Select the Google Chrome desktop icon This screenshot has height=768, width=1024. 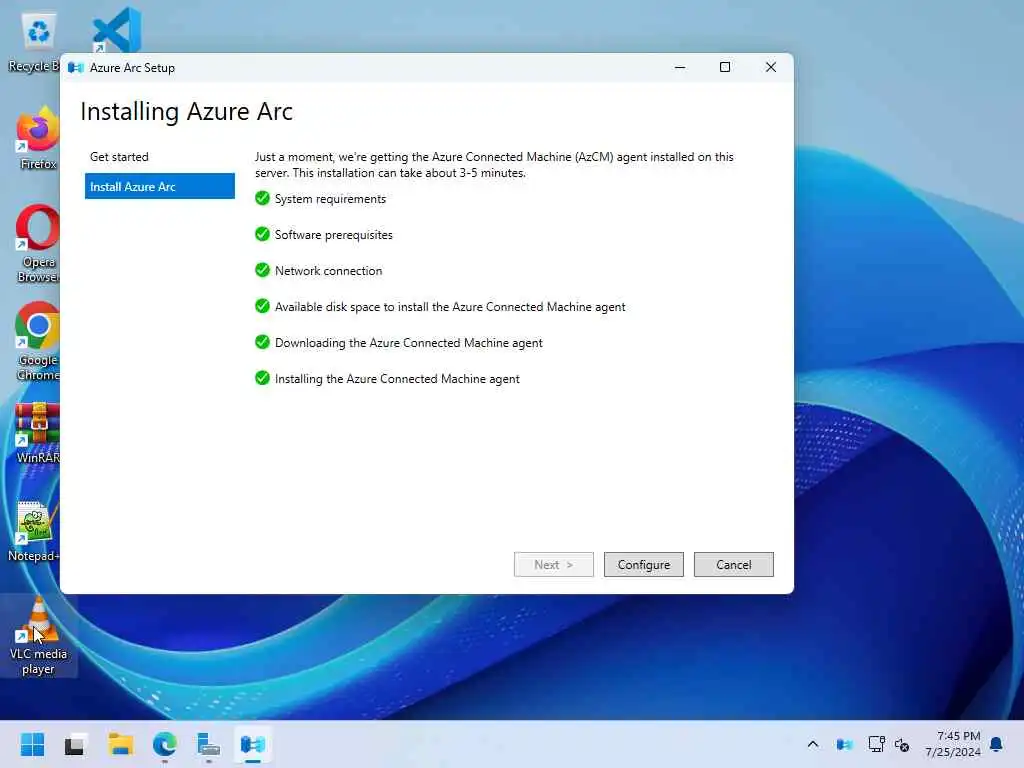coord(38,342)
